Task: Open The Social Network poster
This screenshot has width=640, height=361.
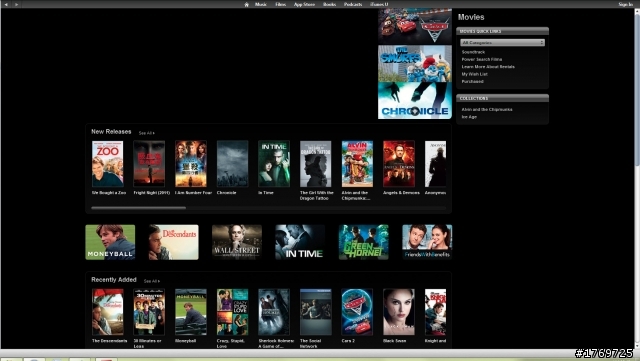Action: click(316, 312)
